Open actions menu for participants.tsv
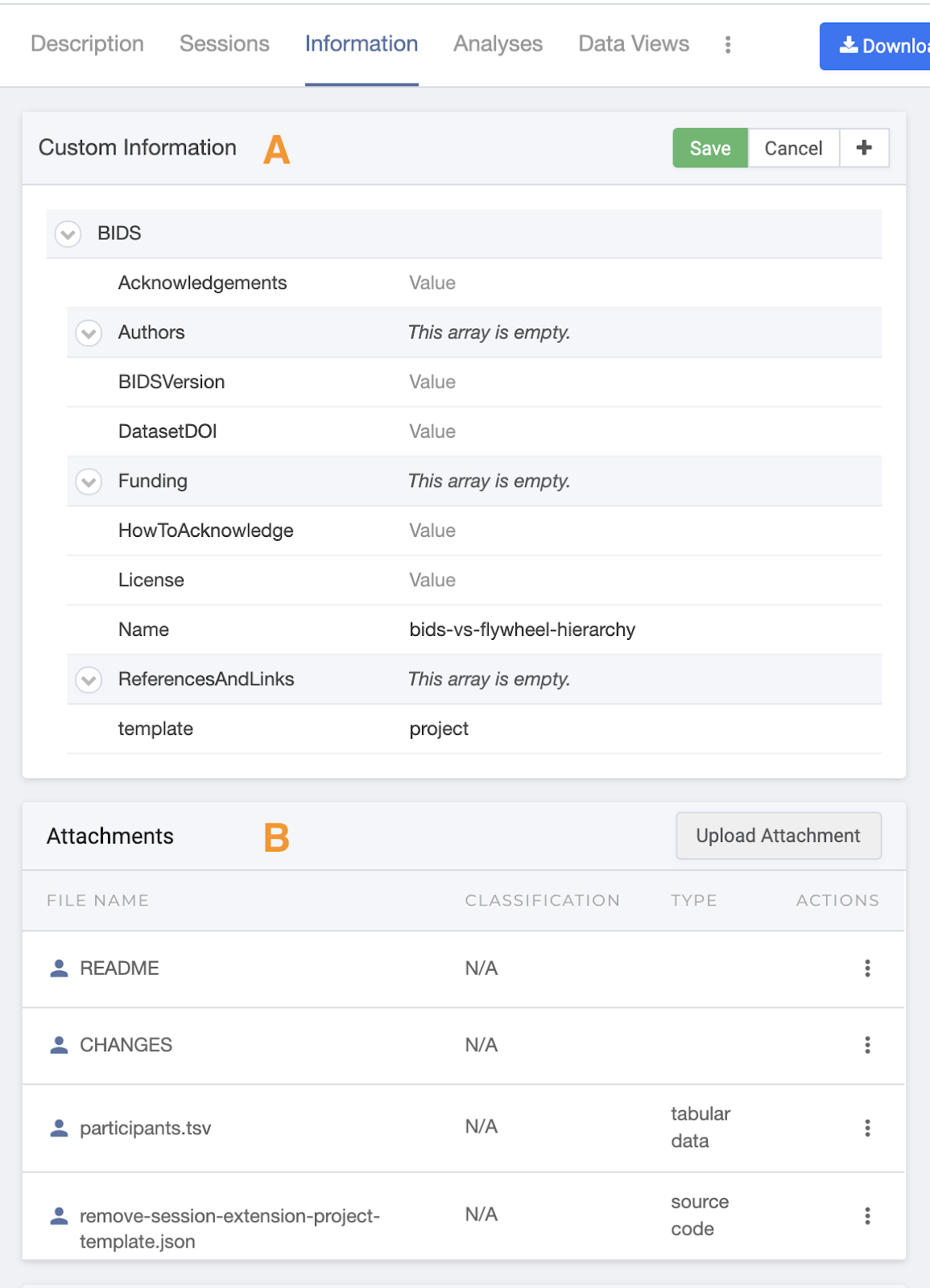 click(867, 1128)
